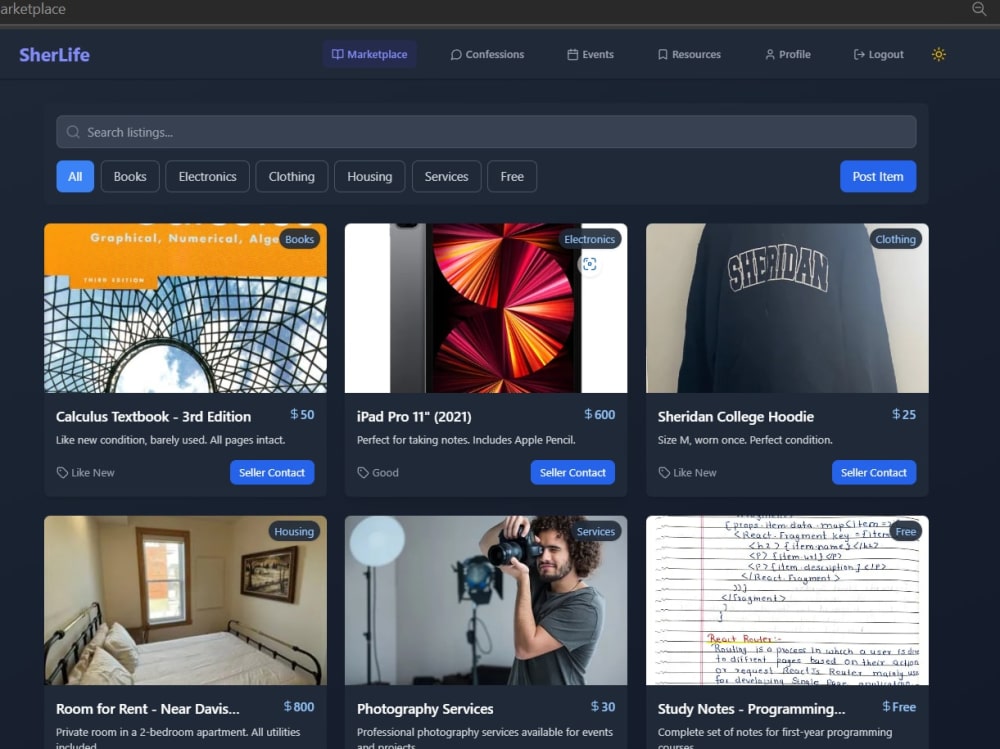Open the Room for Rent bedroom photo
Viewport: 1000px width, 749px height.
coord(185,600)
